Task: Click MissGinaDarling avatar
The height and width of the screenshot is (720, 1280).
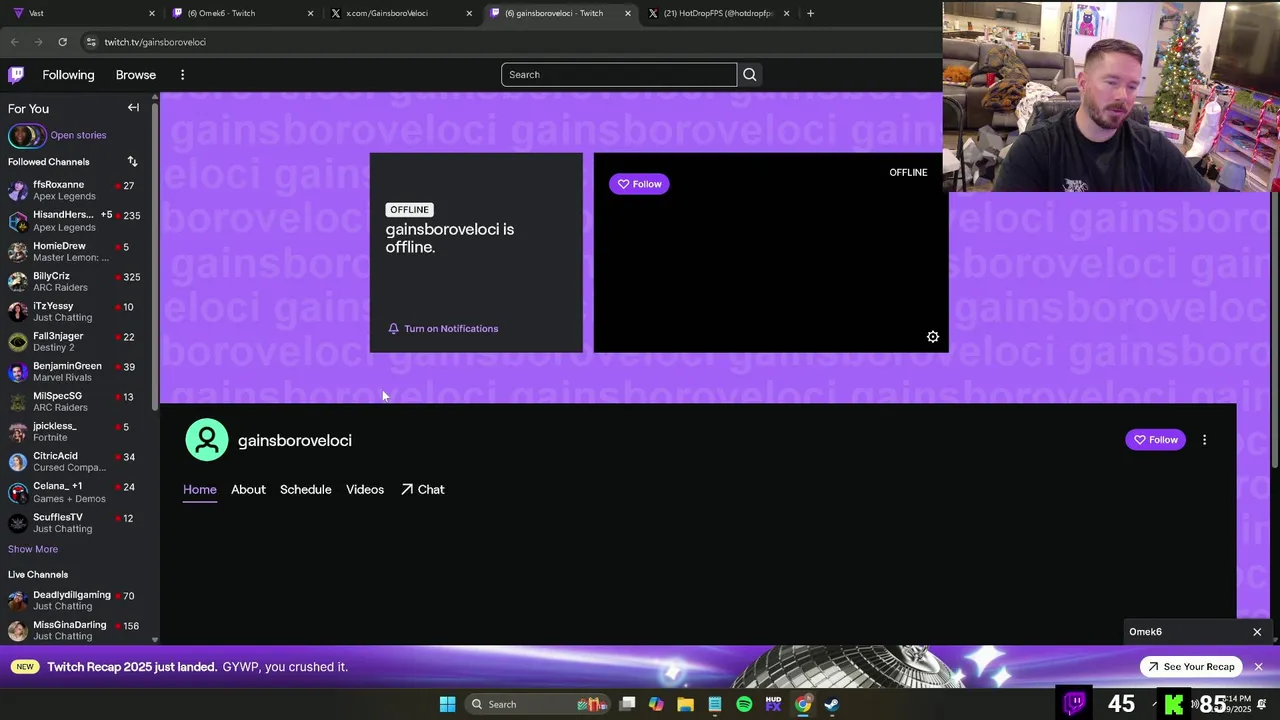Action: pos(17,630)
